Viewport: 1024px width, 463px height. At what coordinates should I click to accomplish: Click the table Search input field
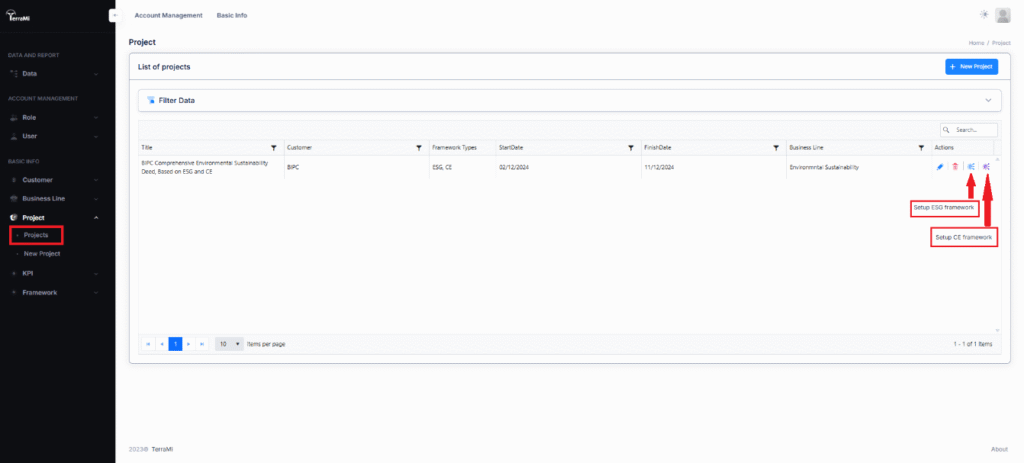point(974,130)
